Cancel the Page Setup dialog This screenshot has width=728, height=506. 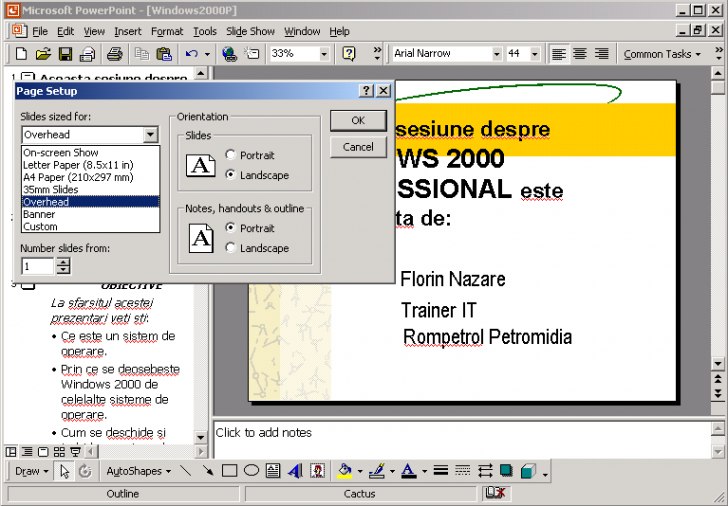[x=358, y=147]
